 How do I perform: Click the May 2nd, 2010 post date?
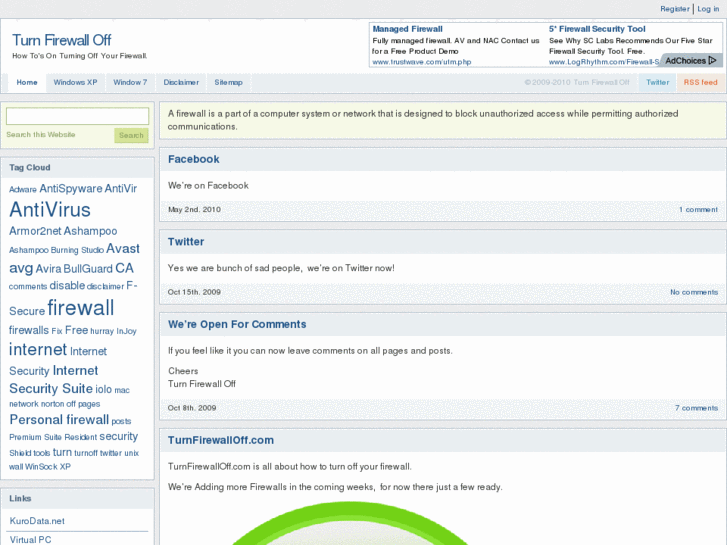(x=194, y=210)
